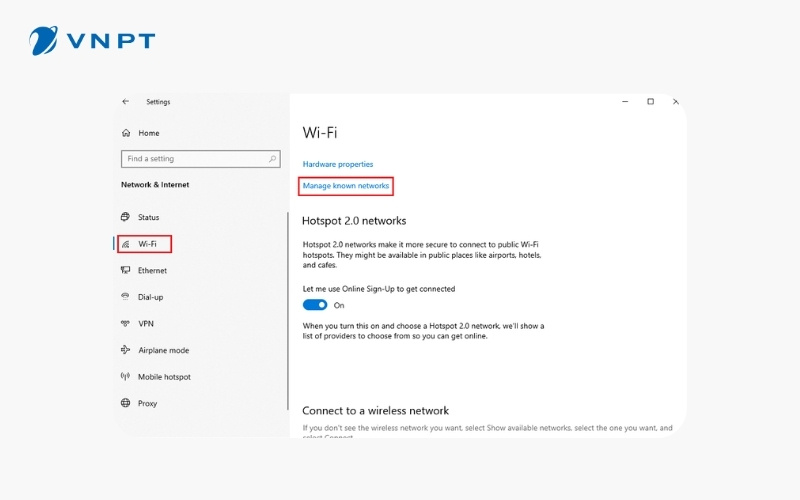Select the Status globe icon
The image size is (800, 500).
125,217
